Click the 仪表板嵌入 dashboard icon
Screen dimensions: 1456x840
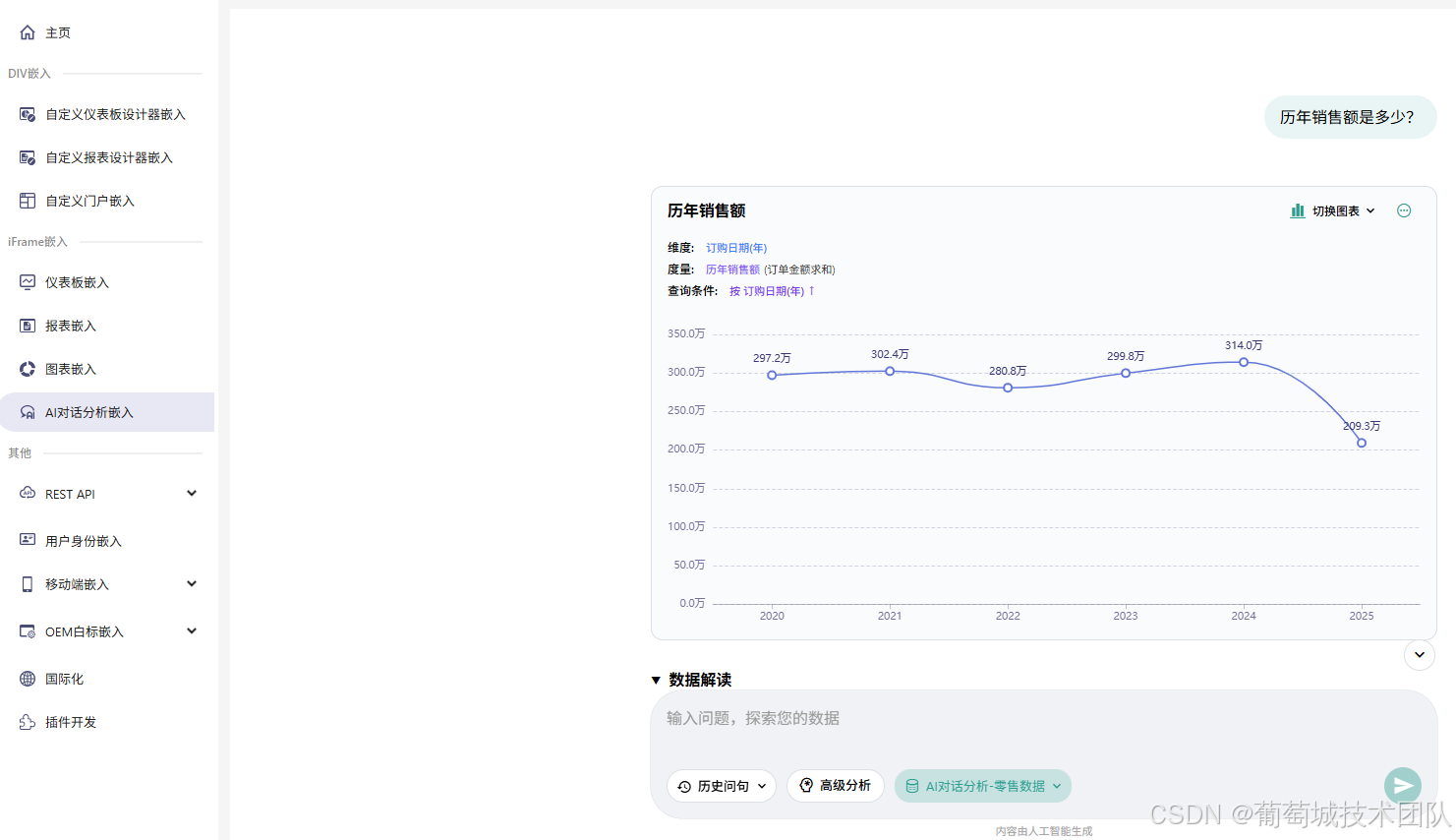pyautogui.click(x=27, y=282)
